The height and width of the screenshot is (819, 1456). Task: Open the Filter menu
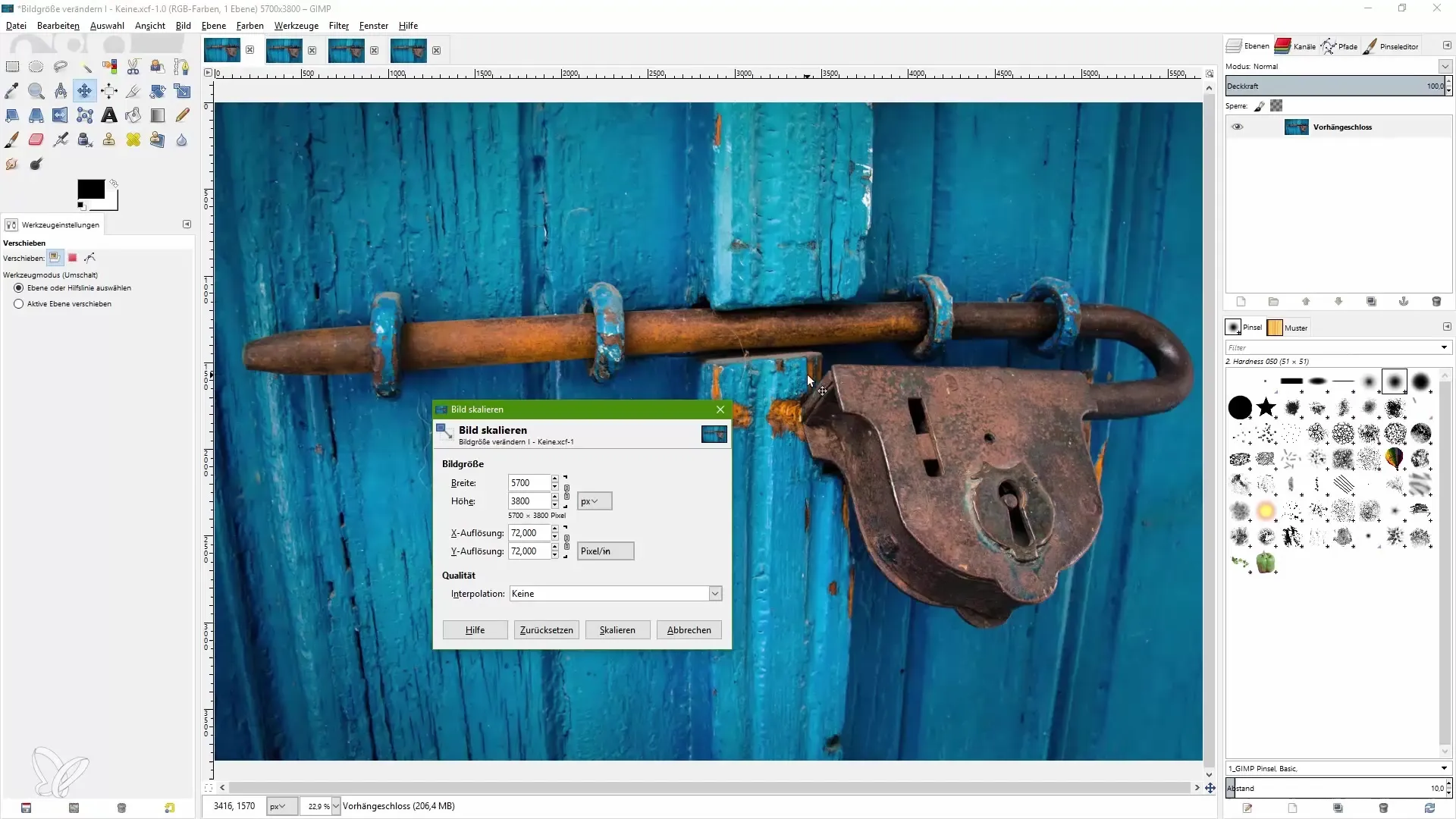[339, 26]
